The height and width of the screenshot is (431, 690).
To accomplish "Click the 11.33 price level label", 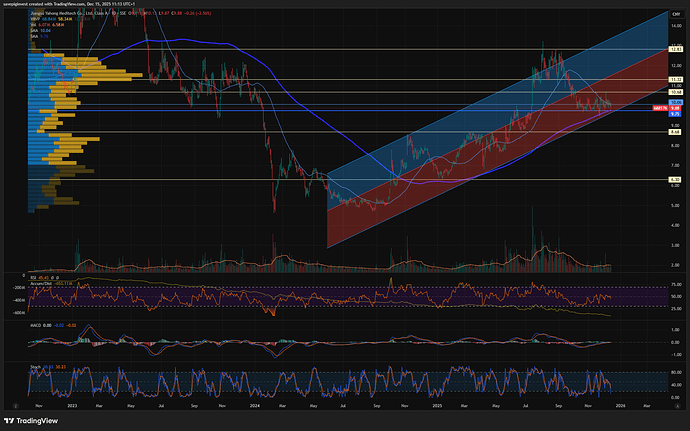I will pyautogui.click(x=675, y=79).
